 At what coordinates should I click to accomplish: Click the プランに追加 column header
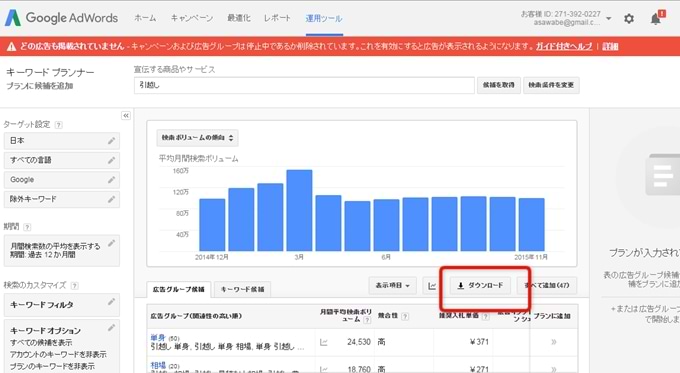point(552,316)
